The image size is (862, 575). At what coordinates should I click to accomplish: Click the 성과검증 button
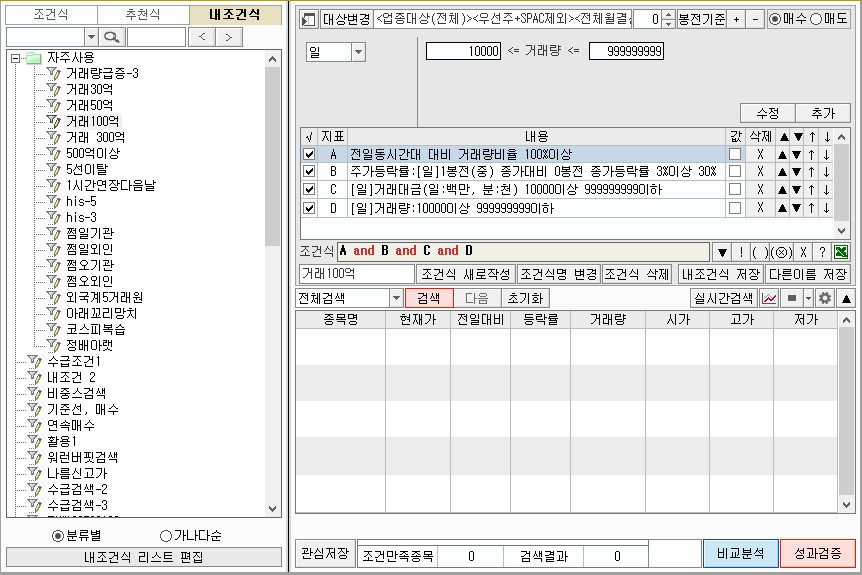817,554
